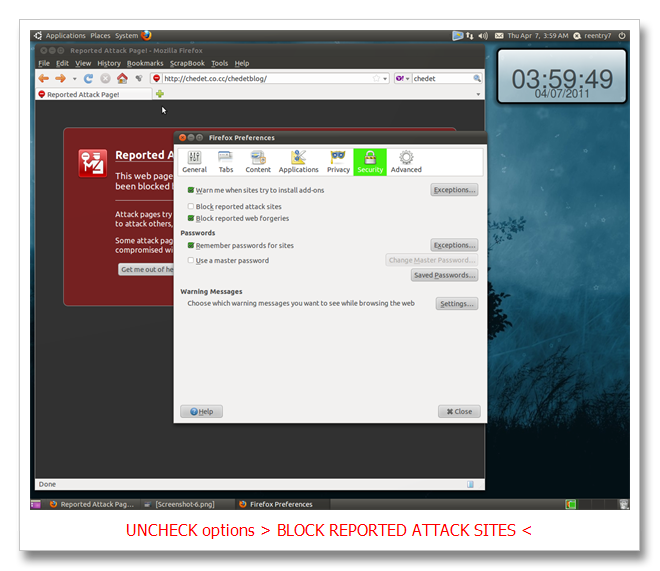660x571 pixels.
Task: Switch to Firefox Preferences taskbar entry
Action: click(x=281, y=504)
